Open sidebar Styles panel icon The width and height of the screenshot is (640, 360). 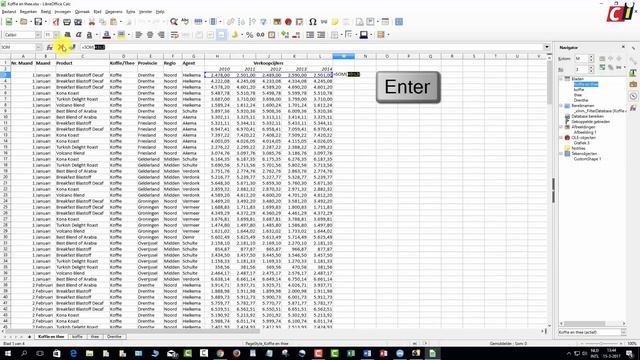click(633, 73)
